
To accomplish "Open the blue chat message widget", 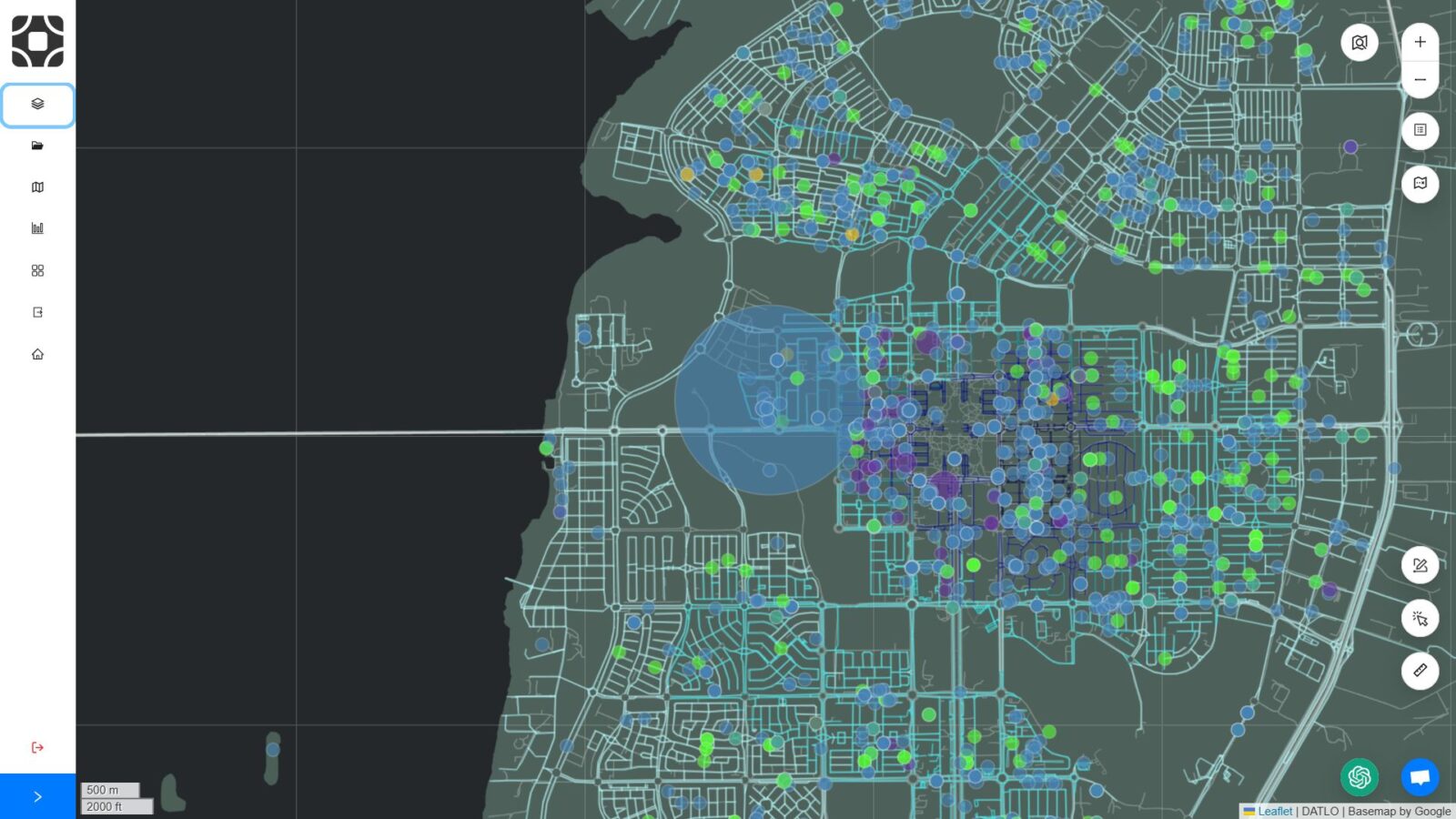I will point(1420,777).
